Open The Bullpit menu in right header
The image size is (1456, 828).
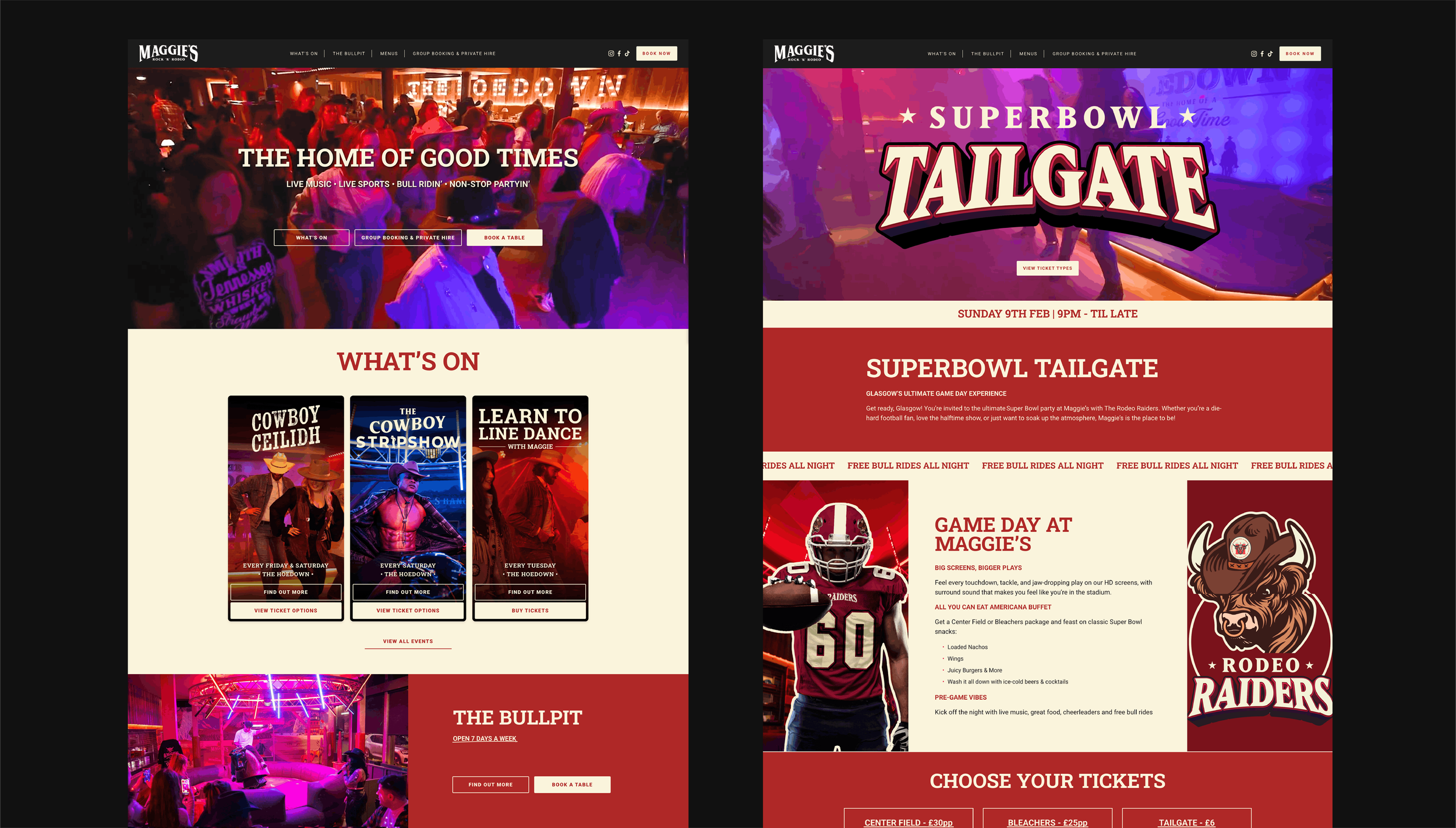987,54
